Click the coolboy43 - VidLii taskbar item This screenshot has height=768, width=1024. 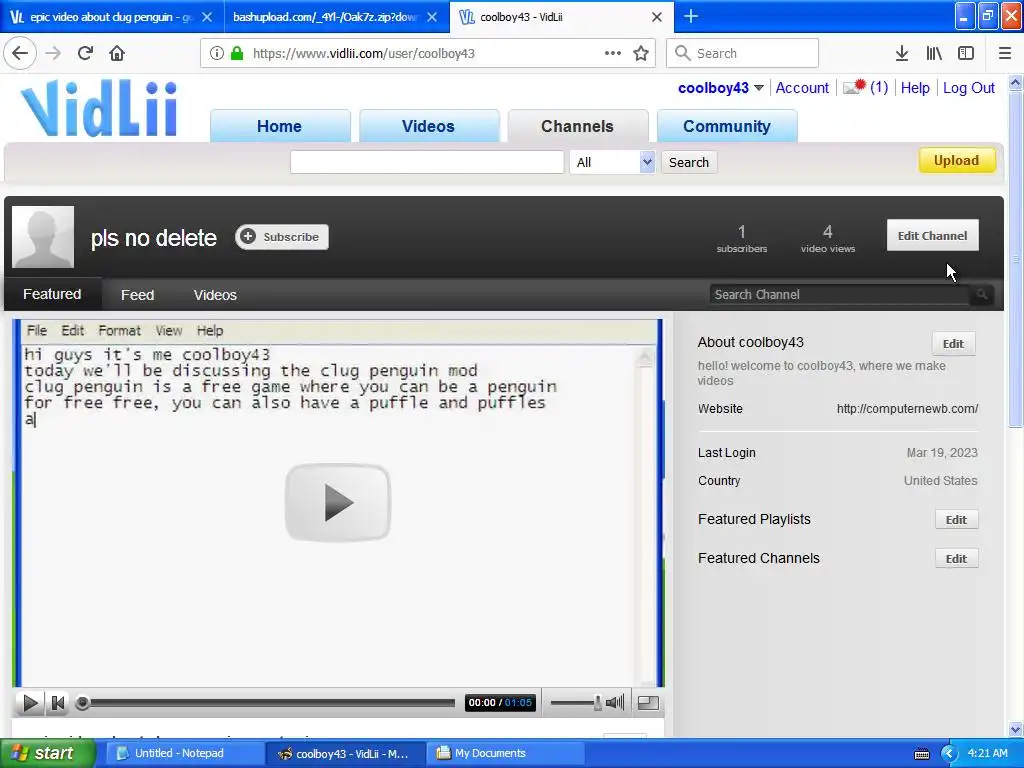(346, 754)
